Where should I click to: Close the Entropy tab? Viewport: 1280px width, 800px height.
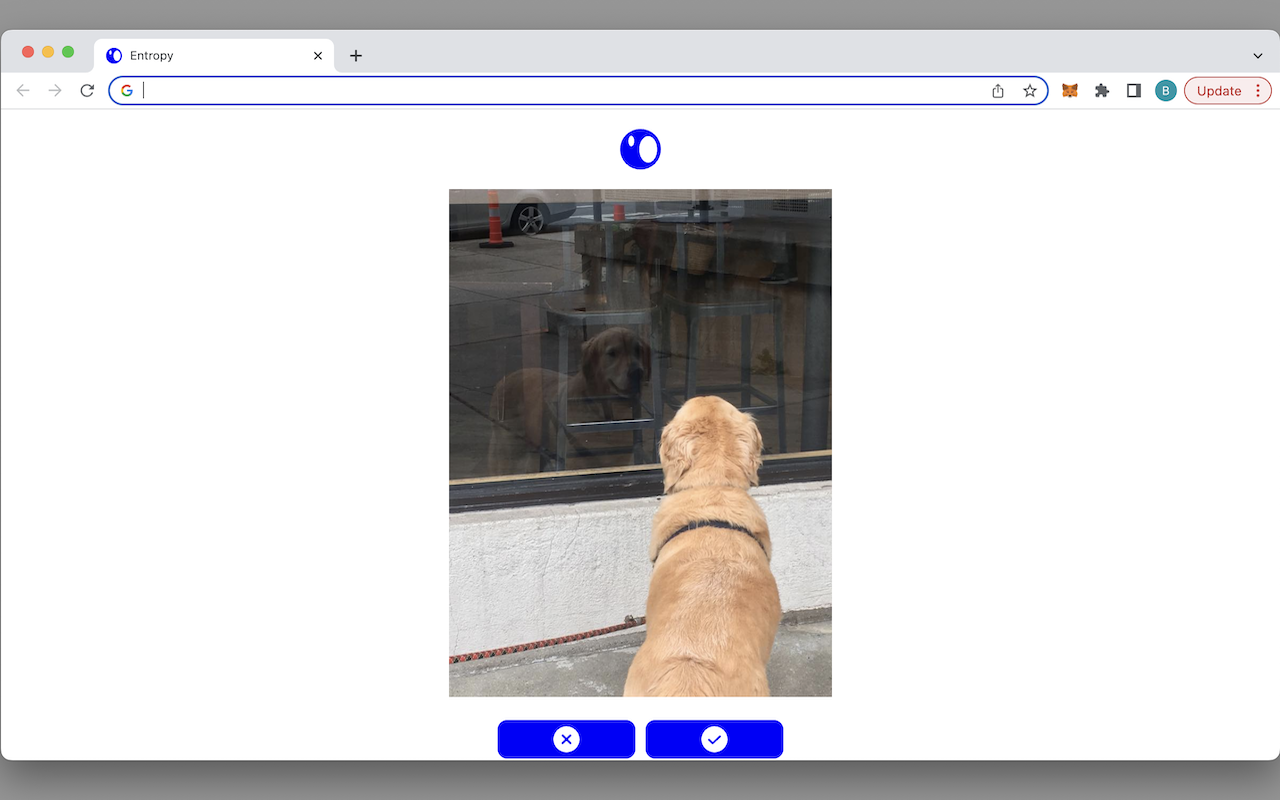(x=318, y=56)
